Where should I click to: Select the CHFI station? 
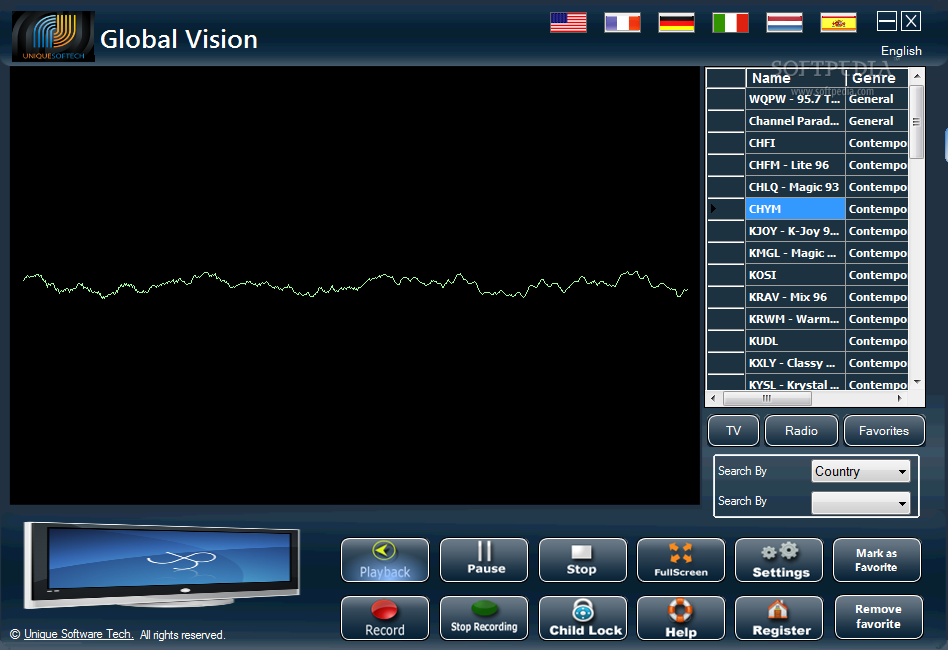[x=795, y=143]
